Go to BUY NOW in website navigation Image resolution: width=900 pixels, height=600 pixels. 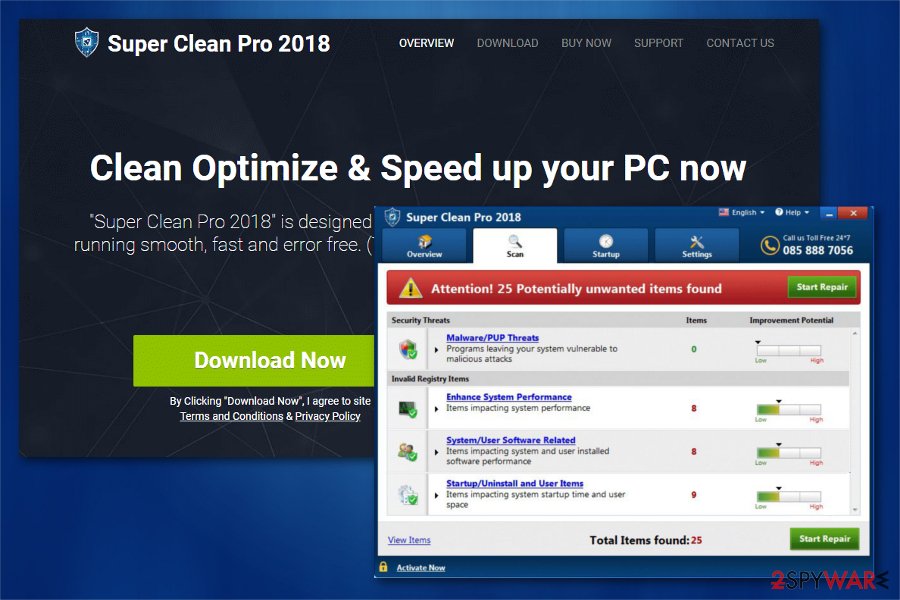point(586,43)
